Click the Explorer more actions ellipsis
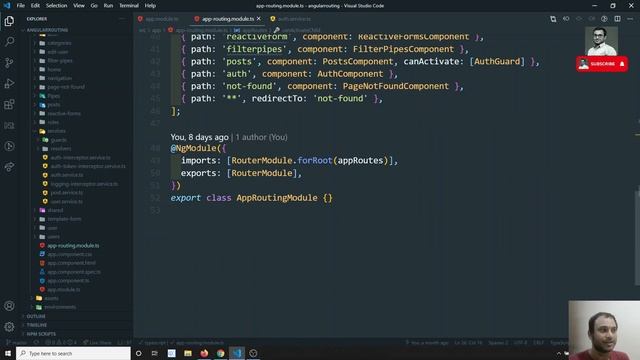The width and height of the screenshot is (640, 360). 122,19
